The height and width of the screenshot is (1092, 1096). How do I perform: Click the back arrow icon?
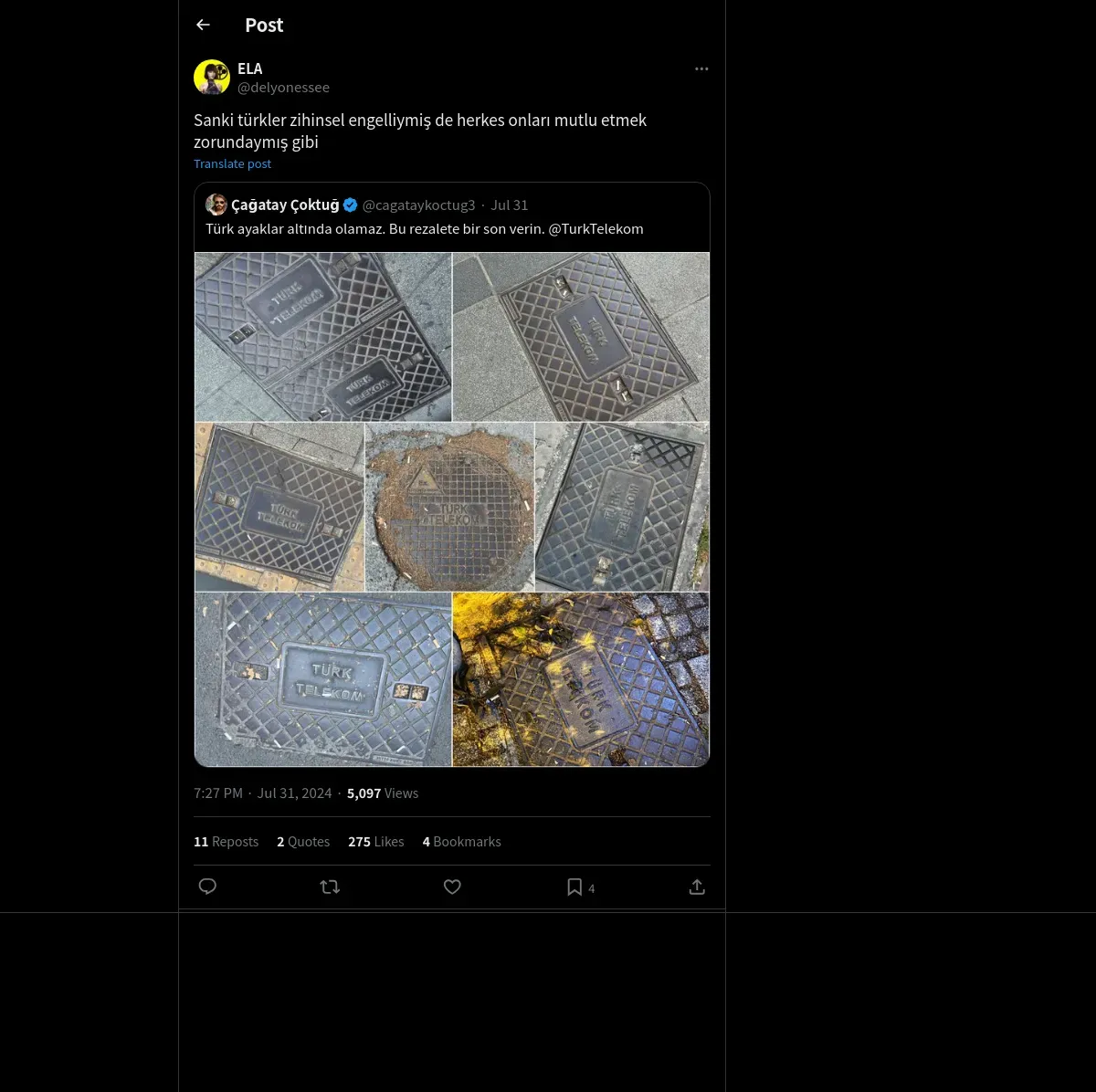click(x=203, y=25)
